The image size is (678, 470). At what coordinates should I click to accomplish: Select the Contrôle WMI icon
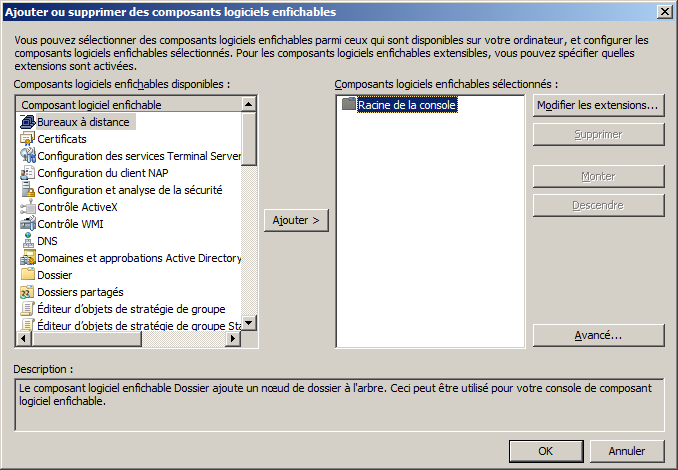(x=28, y=224)
